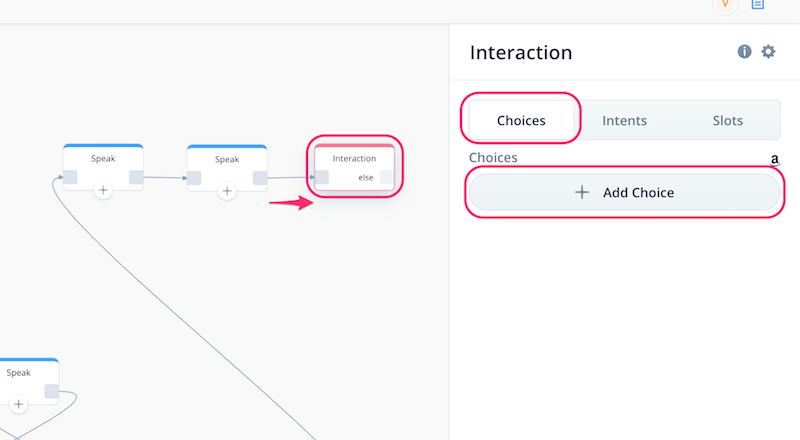
Task: Add step under second Speak block
Action: (227, 191)
